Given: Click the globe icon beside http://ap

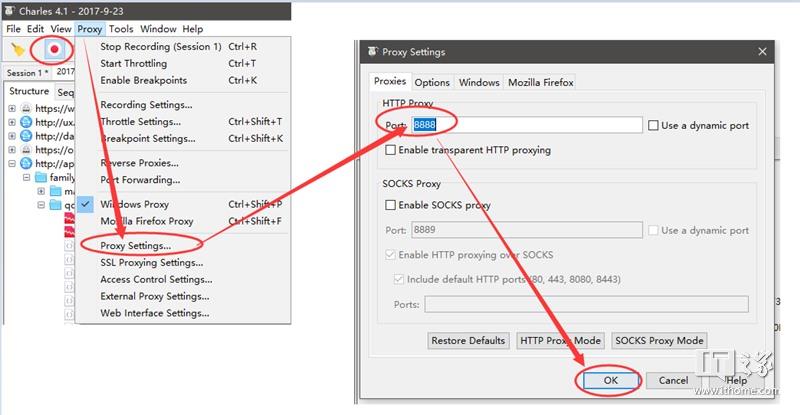Looking at the screenshot, I should (x=26, y=163).
